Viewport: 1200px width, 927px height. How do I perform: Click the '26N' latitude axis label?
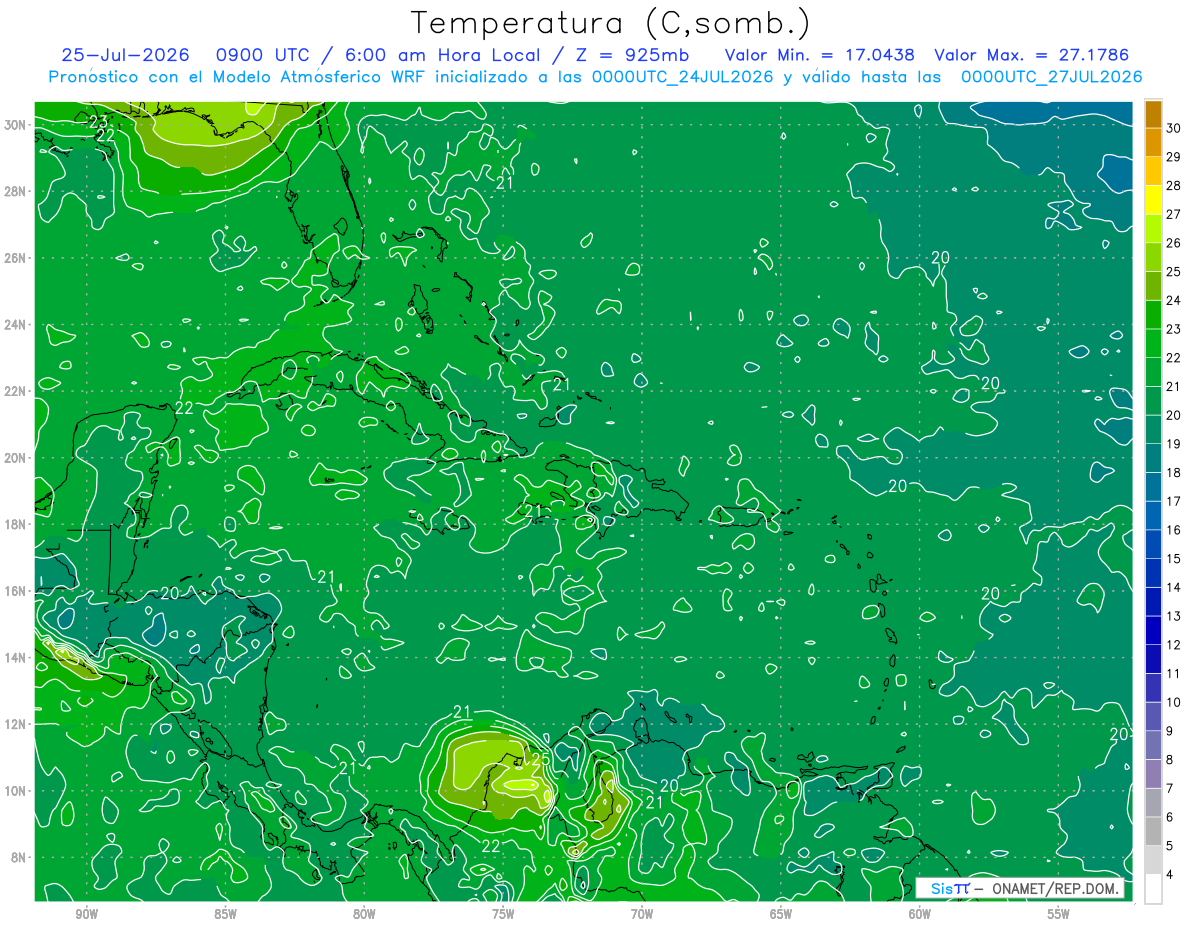(x=15, y=258)
